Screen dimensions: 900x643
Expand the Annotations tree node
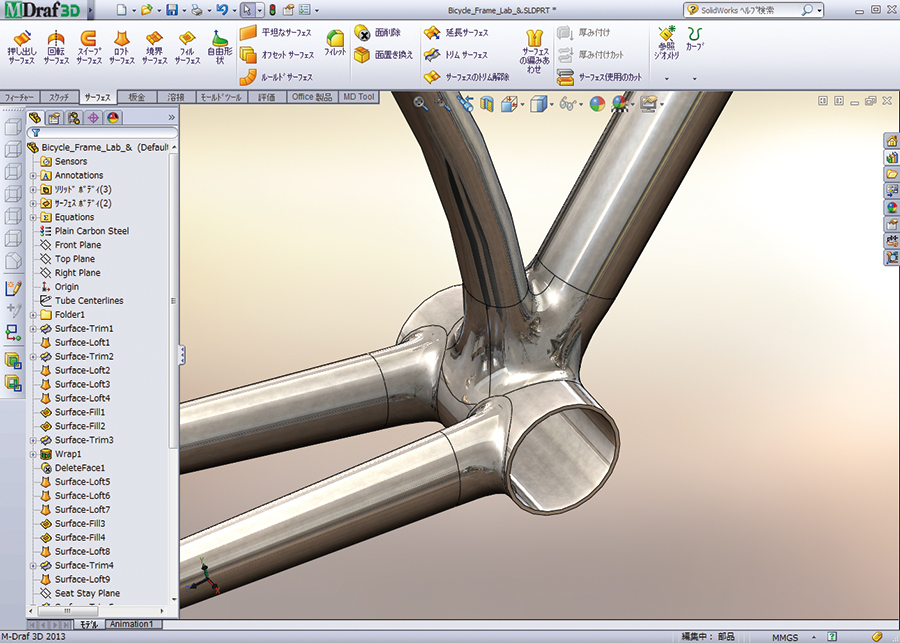pyautogui.click(x=33, y=175)
